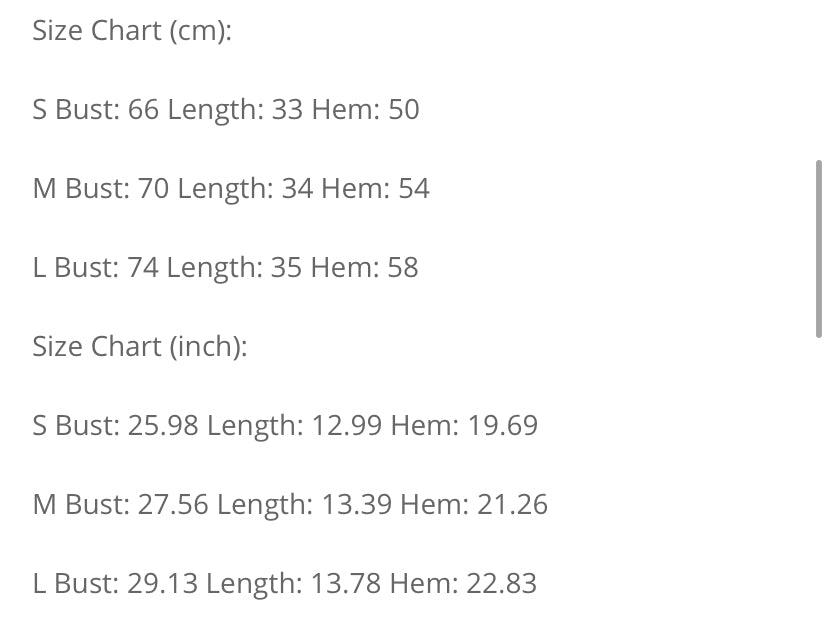Screen dimensions: 828x635
Task: Click the "Size Chart (cm):" heading
Action: [132, 31]
